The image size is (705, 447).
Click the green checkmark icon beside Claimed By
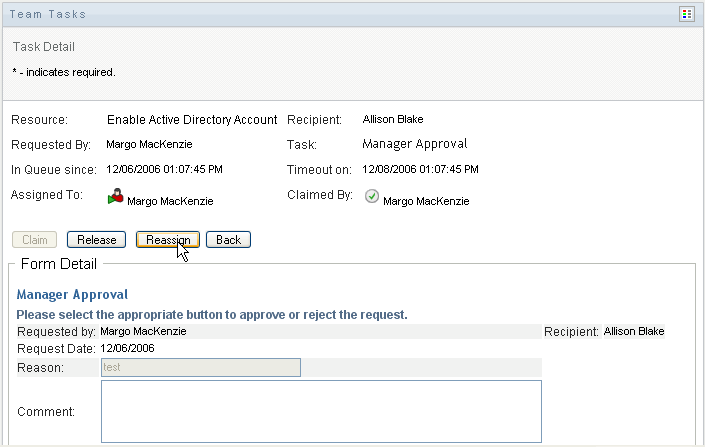pos(371,197)
